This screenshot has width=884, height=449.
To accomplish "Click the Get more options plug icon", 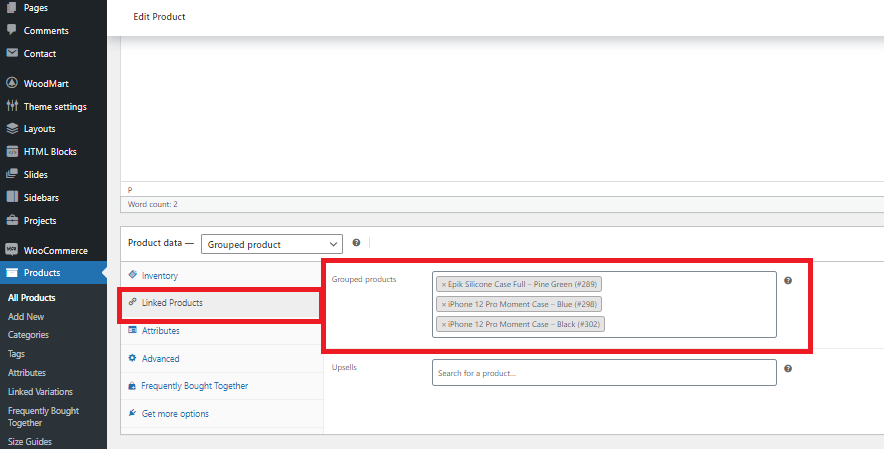I will pos(132,413).
